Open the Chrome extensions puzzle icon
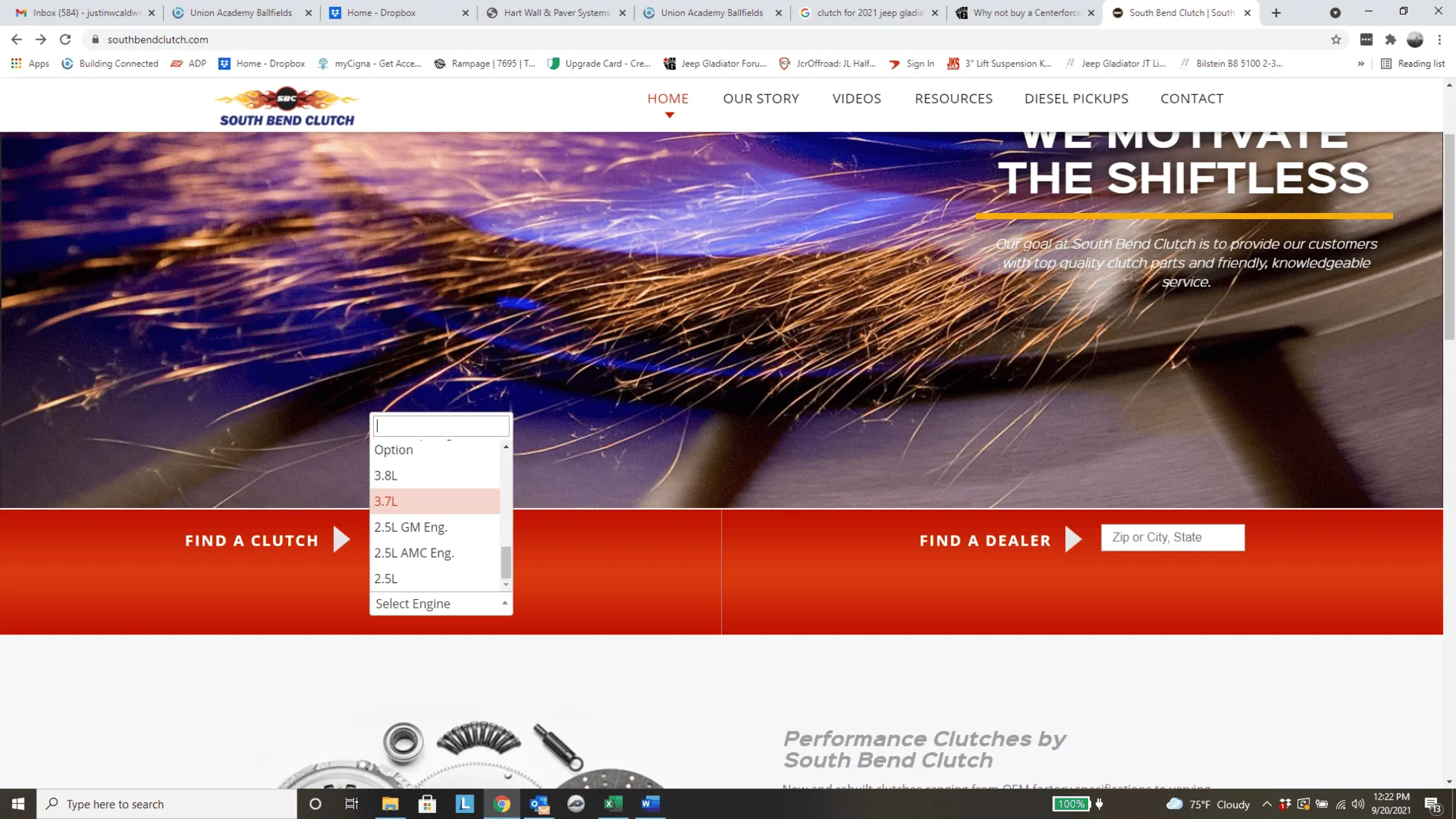This screenshot has height=819, width=1456. (x=1390, y=39)
